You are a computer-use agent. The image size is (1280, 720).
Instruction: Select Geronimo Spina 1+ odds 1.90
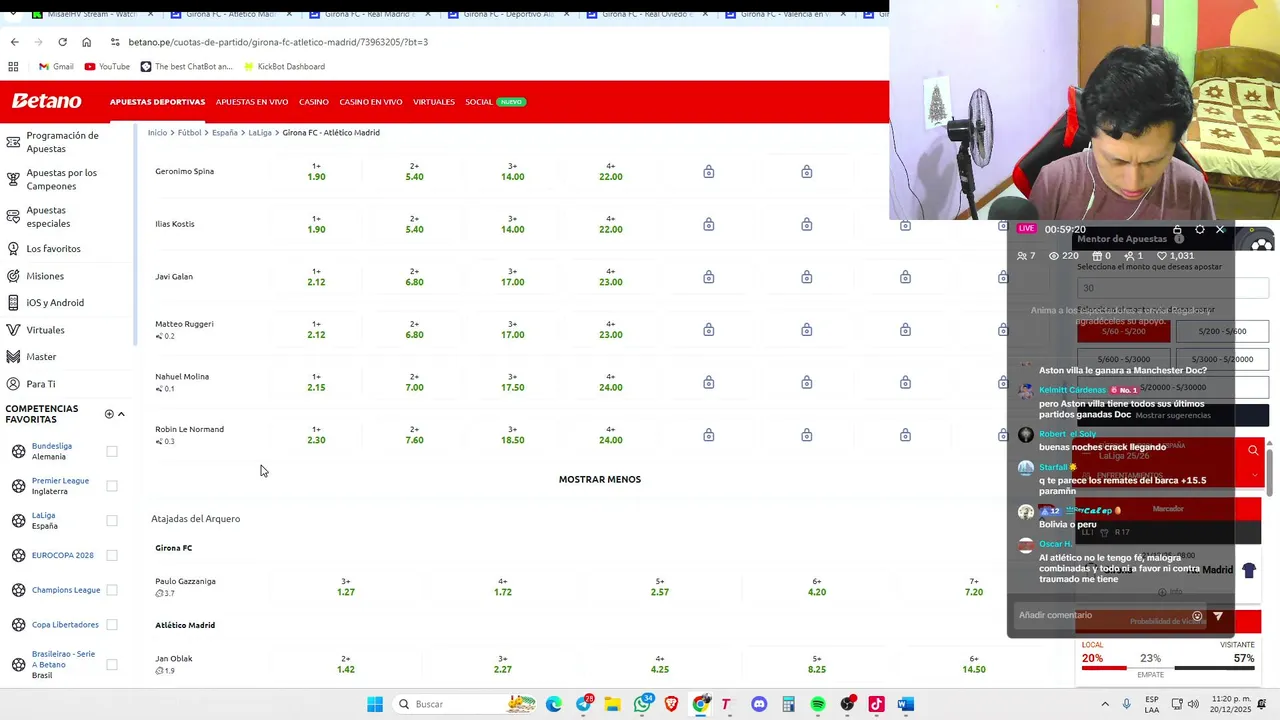pyautogui.click(x=316, y=171)
